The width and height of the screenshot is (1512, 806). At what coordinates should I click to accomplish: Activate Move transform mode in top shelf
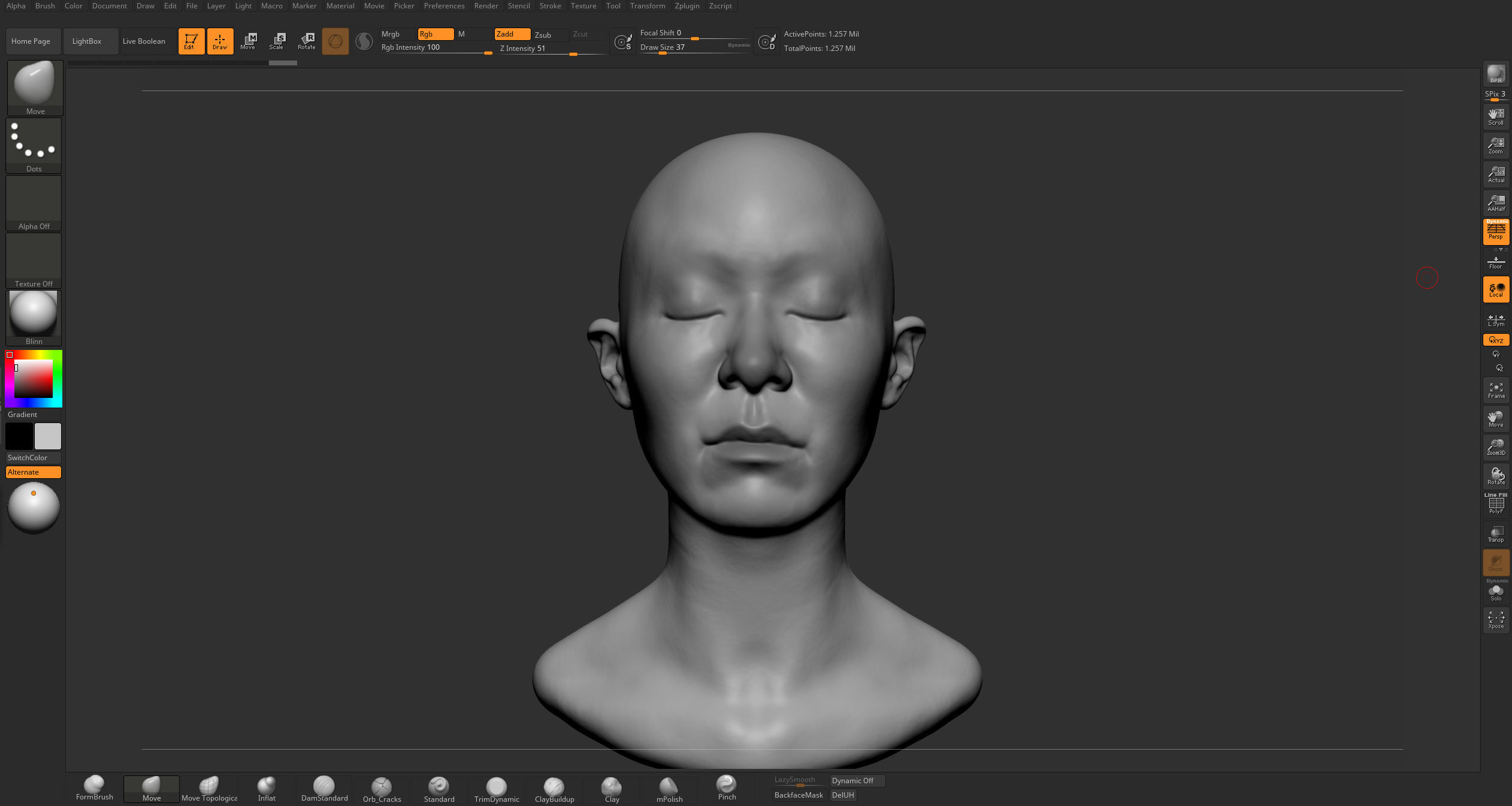[248, 41]
